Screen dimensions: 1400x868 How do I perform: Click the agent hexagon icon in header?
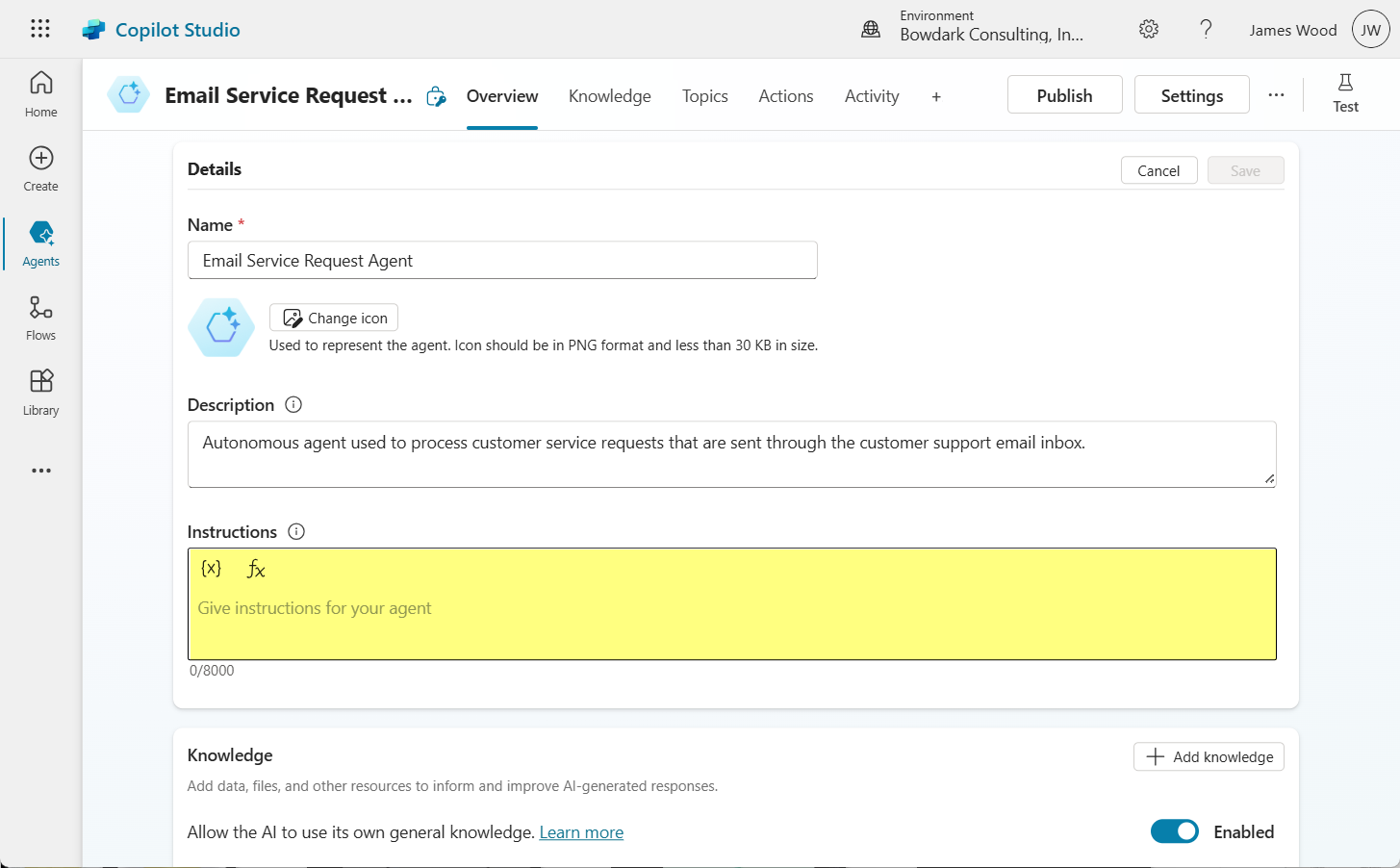(129, 94)
